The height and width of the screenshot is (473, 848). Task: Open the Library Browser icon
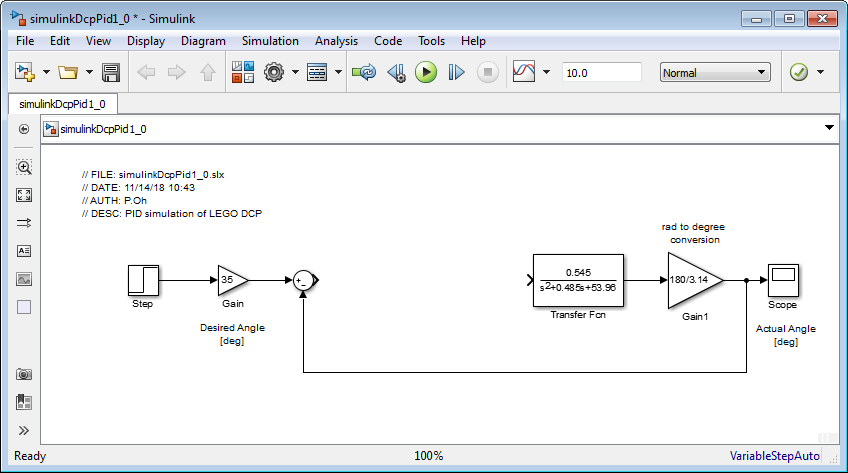(243, 72)
